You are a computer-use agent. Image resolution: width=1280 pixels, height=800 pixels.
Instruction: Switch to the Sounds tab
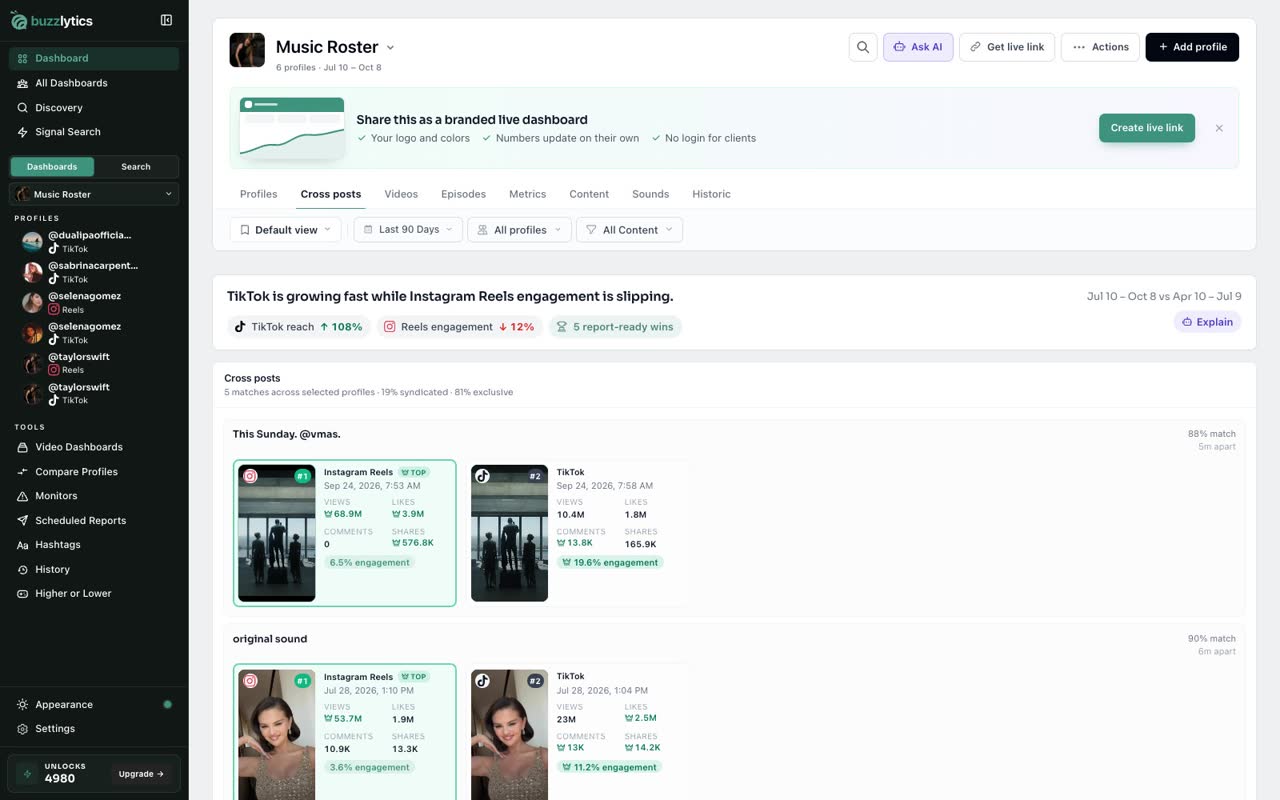click(650, 194)
